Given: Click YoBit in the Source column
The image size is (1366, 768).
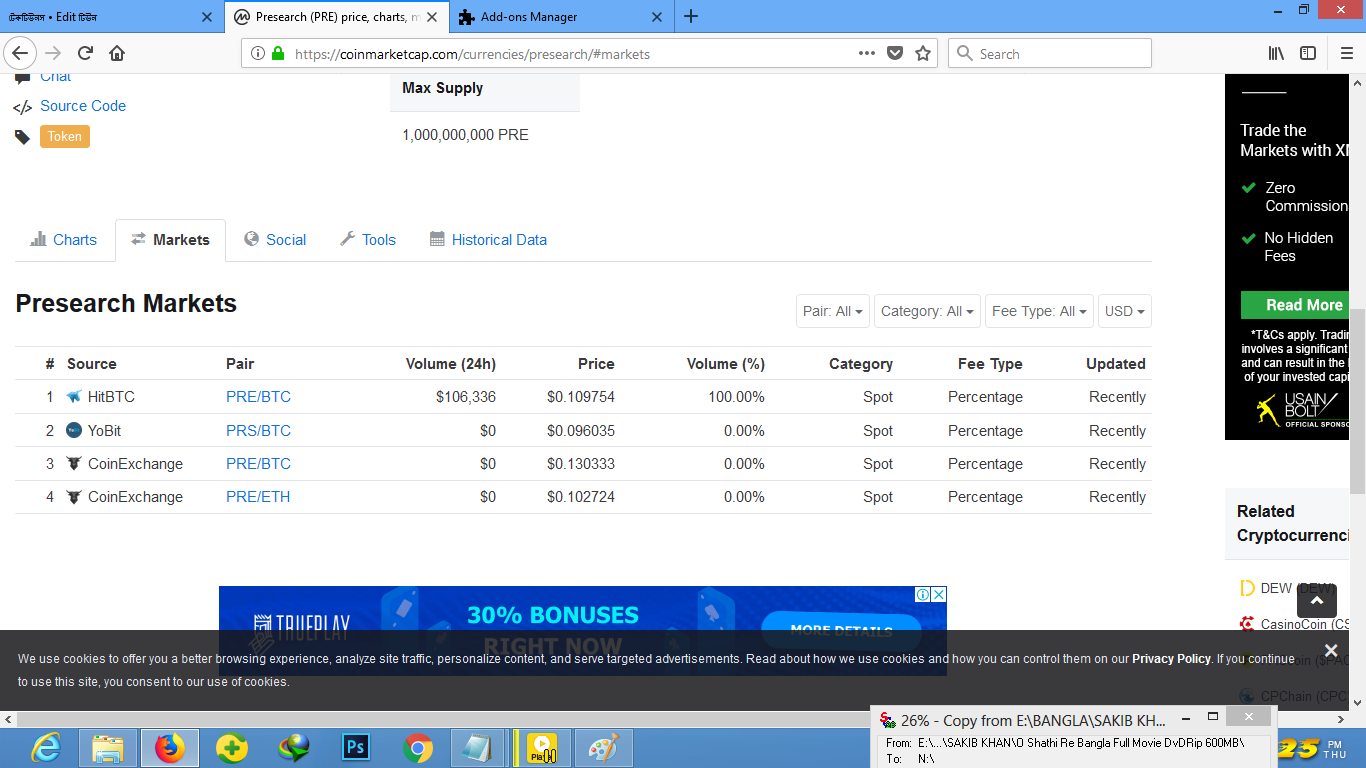Looking at the screenshot, I should (x=104, y=431).
